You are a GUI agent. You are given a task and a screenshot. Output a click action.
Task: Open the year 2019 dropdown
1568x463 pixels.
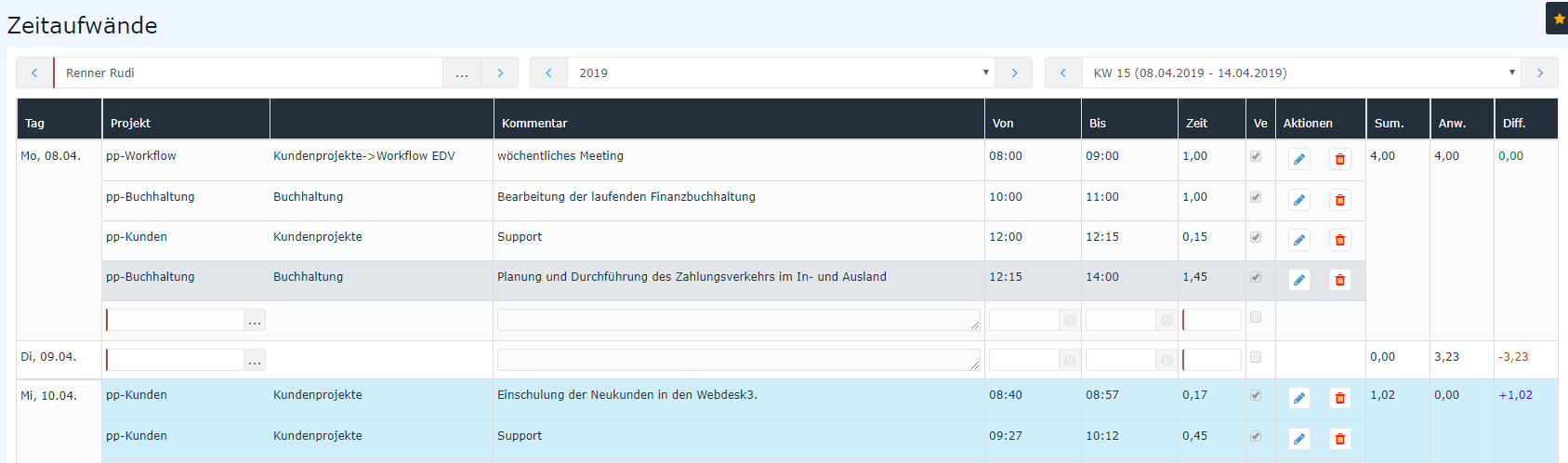[781, 73]
